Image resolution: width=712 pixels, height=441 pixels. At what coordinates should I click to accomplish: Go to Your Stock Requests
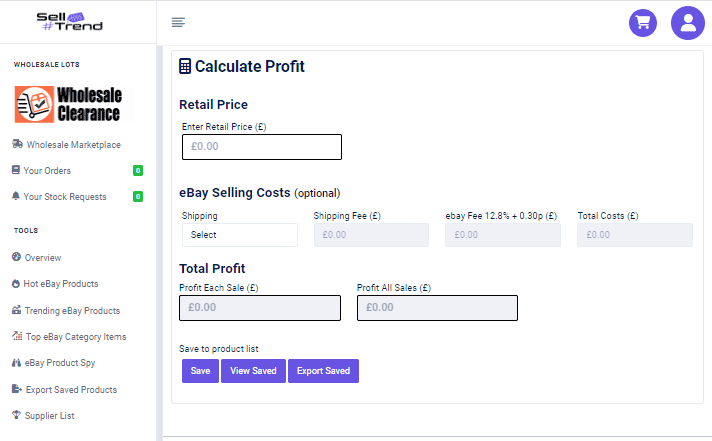(x=64, y=197)
